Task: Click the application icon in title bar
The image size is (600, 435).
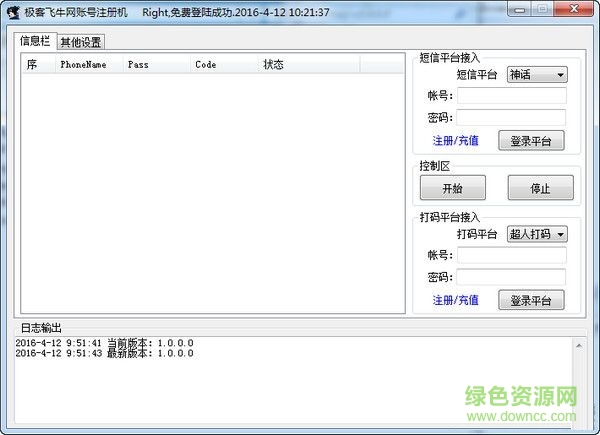Action: [13, 13]
